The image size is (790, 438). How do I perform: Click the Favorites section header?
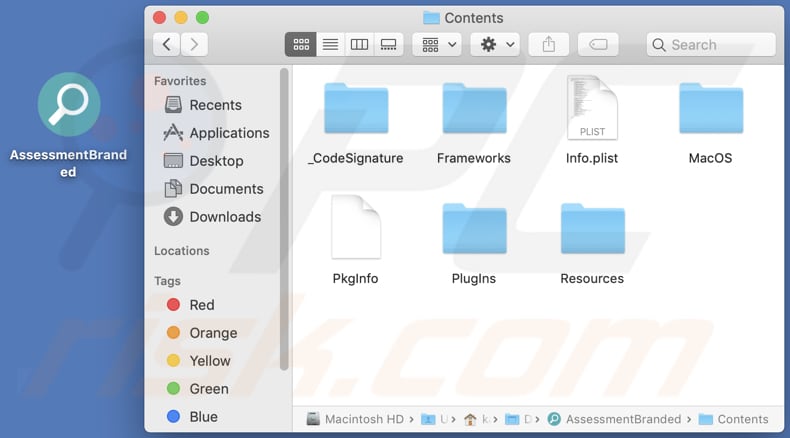(x=180, y=81)
